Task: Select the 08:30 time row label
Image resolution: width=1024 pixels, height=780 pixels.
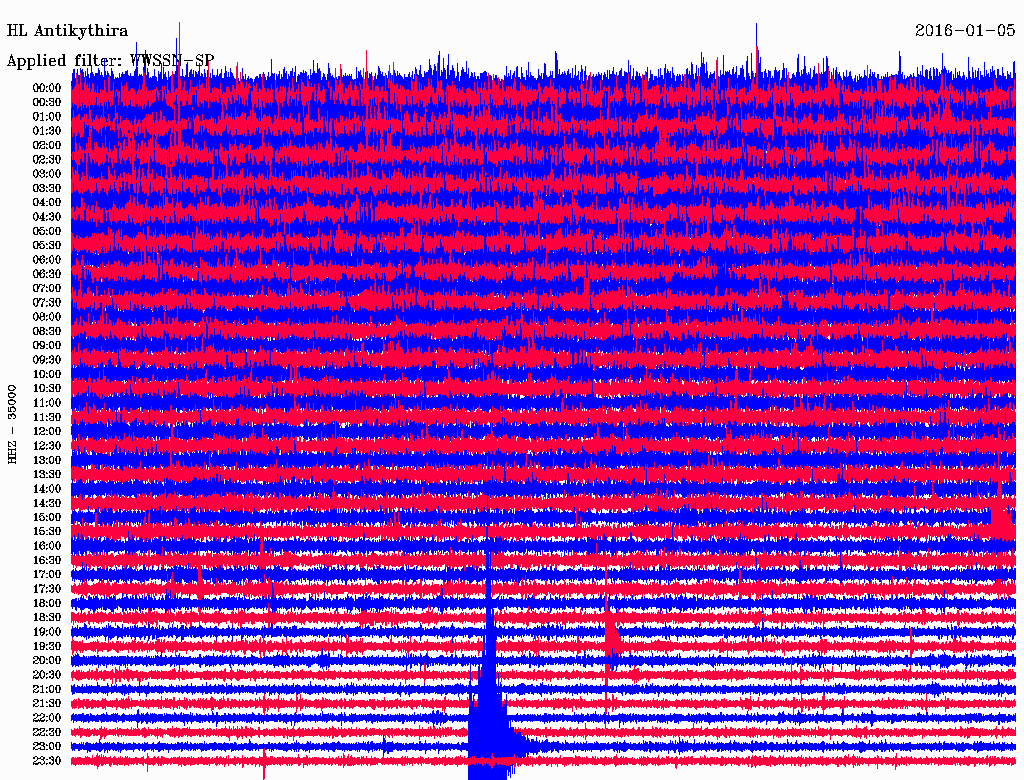Action: click(47, 331)
